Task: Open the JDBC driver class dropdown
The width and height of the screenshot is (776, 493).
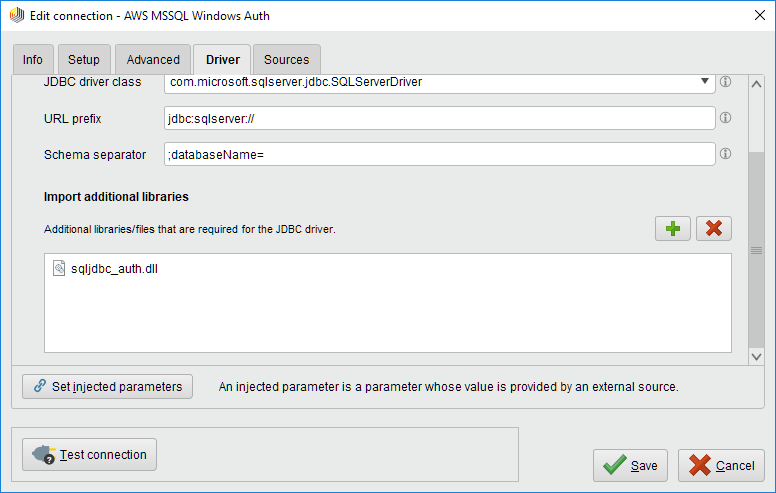Action: (x=706, y=82)
